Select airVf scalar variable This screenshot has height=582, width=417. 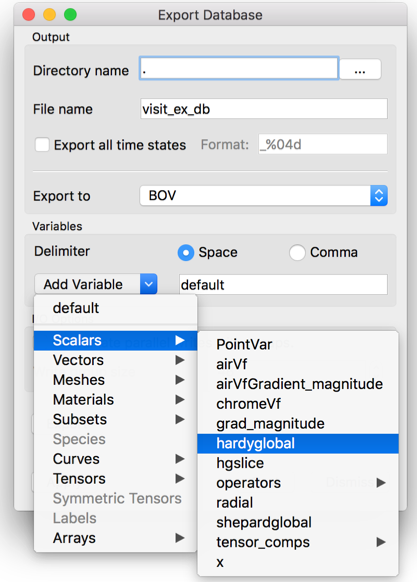click(x=298, y=364)
